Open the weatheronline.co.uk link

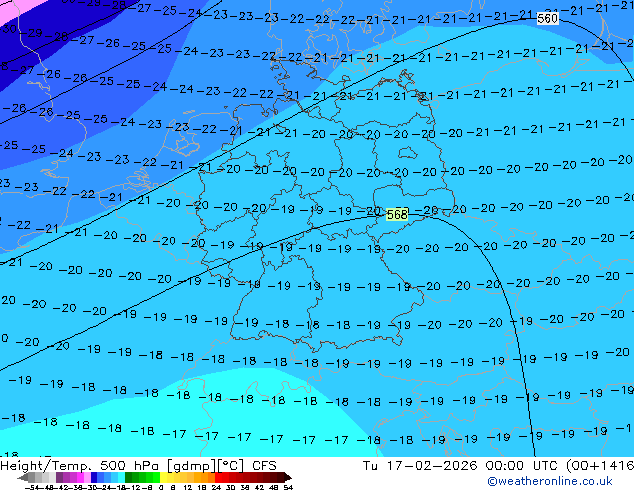(550, 481)
